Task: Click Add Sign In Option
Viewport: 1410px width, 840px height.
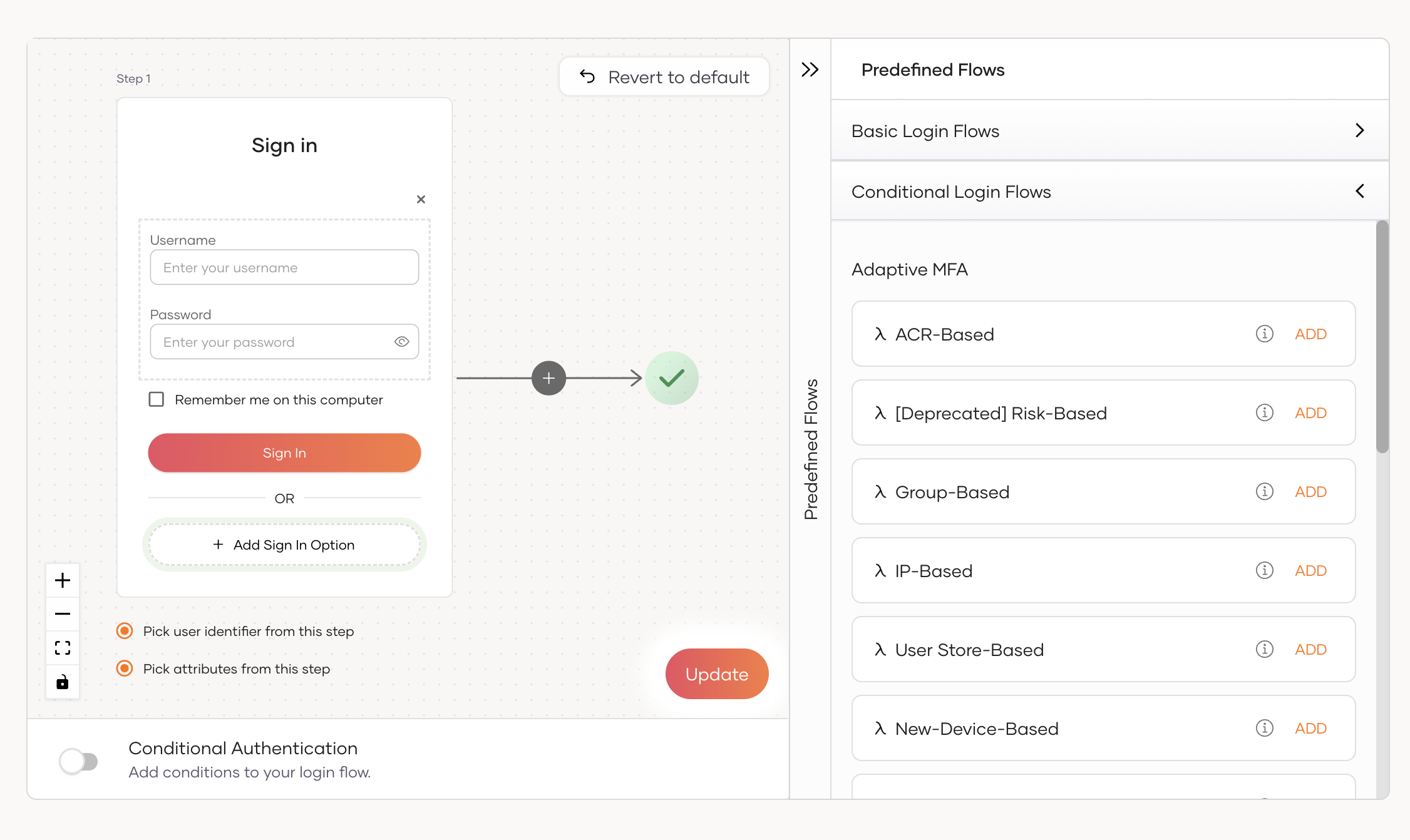Action: click(x=284, y=545)
